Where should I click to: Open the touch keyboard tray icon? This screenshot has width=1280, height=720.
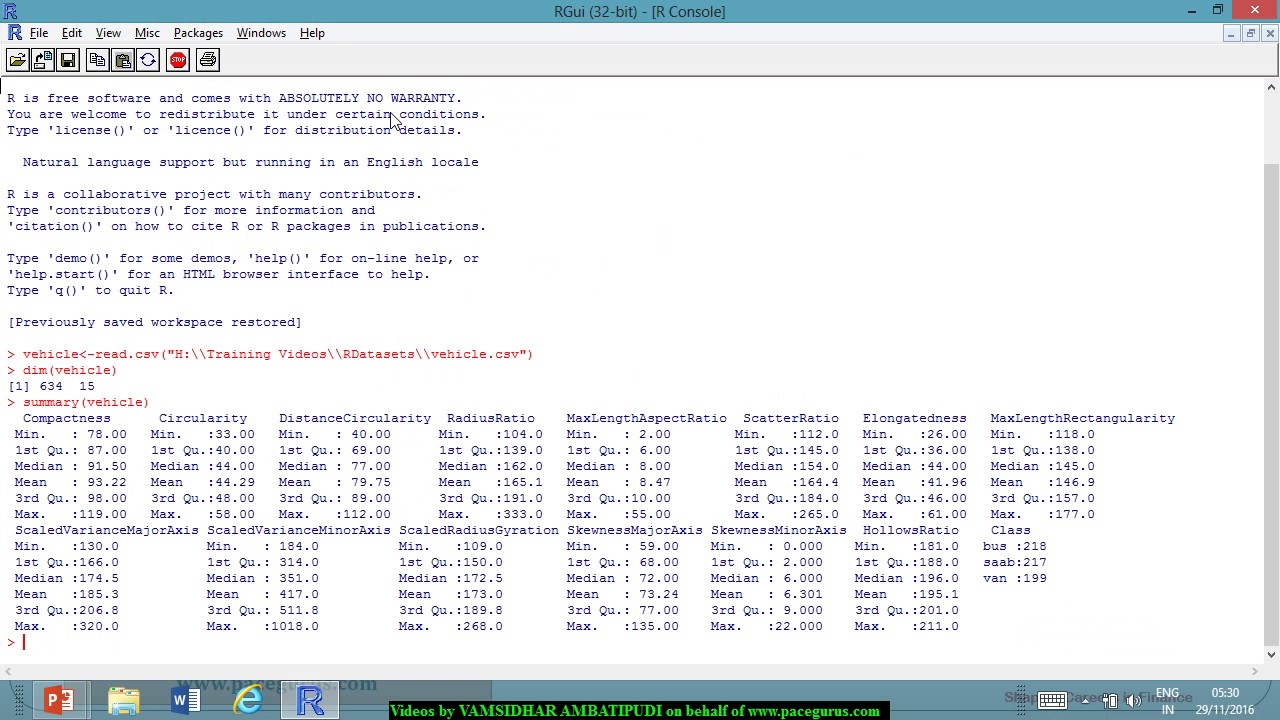1051,701
